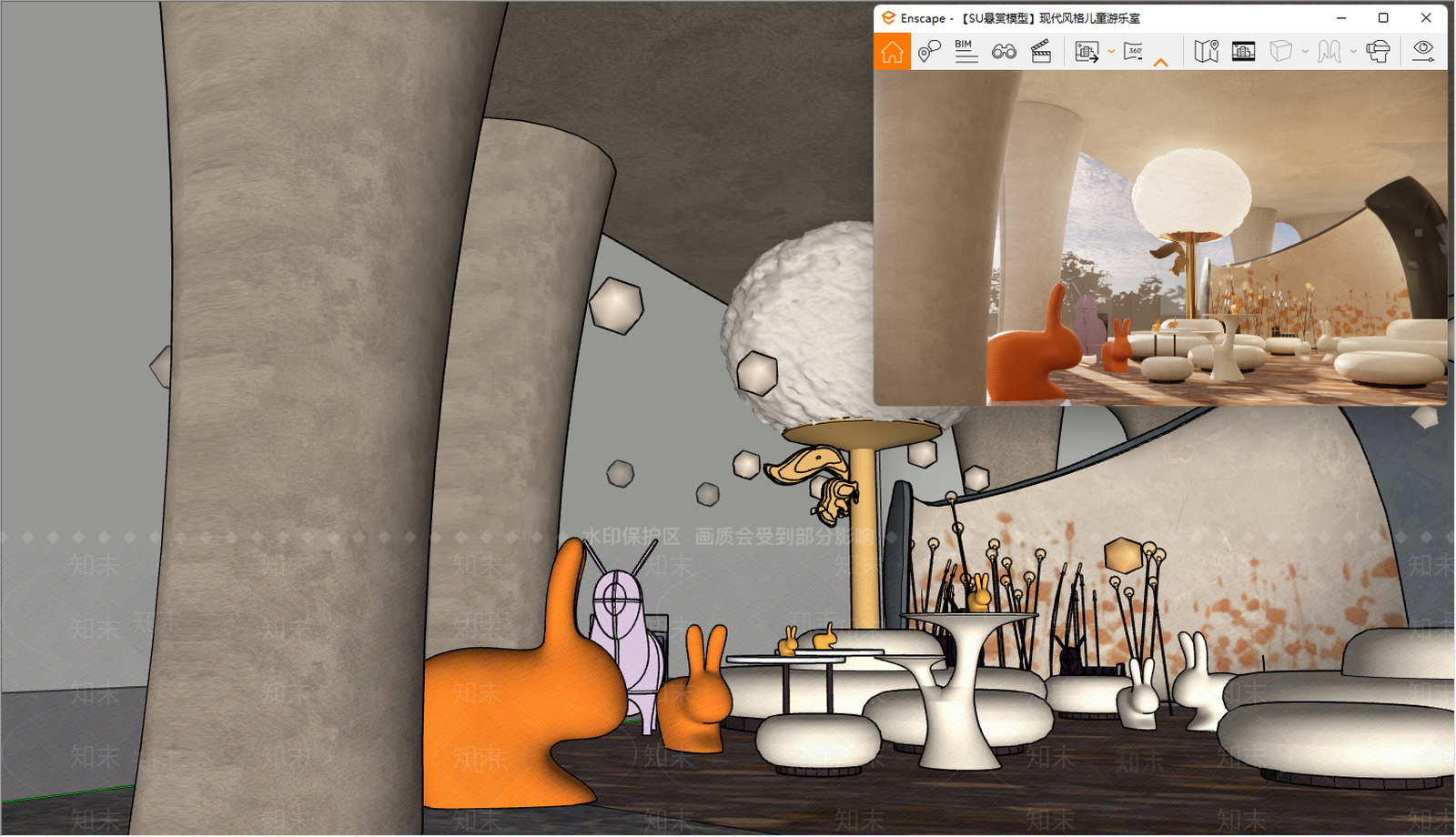
Task: Open the video editor clapperboard icon
Action: [1041, 52]
